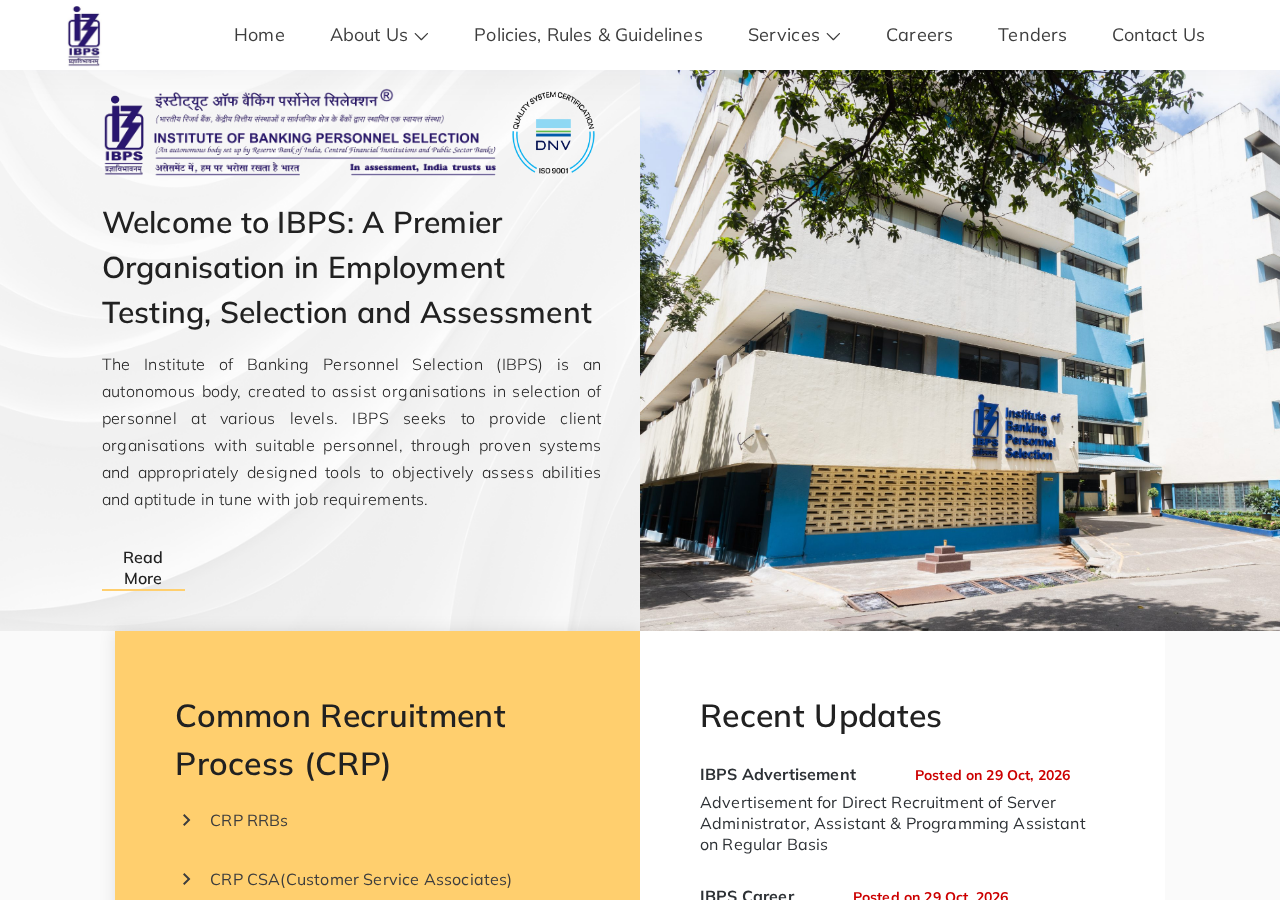Click the Common Recruitment Process (CRP) heading
This screenshot has width=1280, height=900.
tap(341, 739)
